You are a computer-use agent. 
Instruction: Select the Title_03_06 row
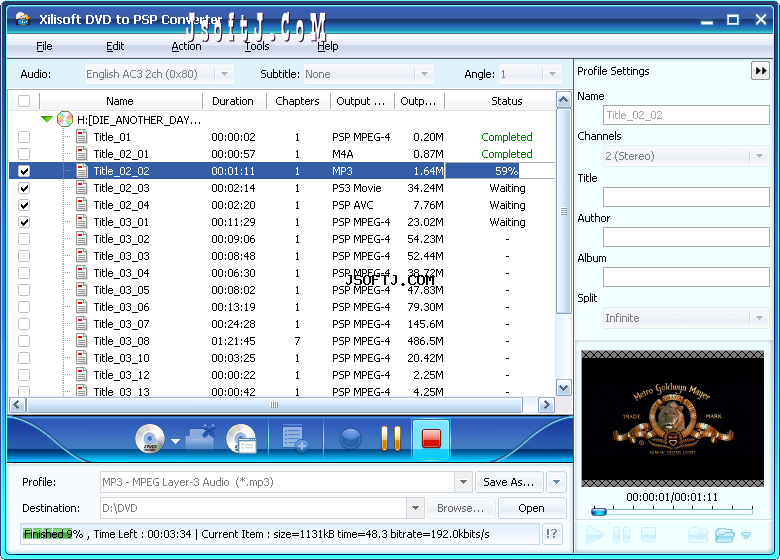tap(282, 307)
